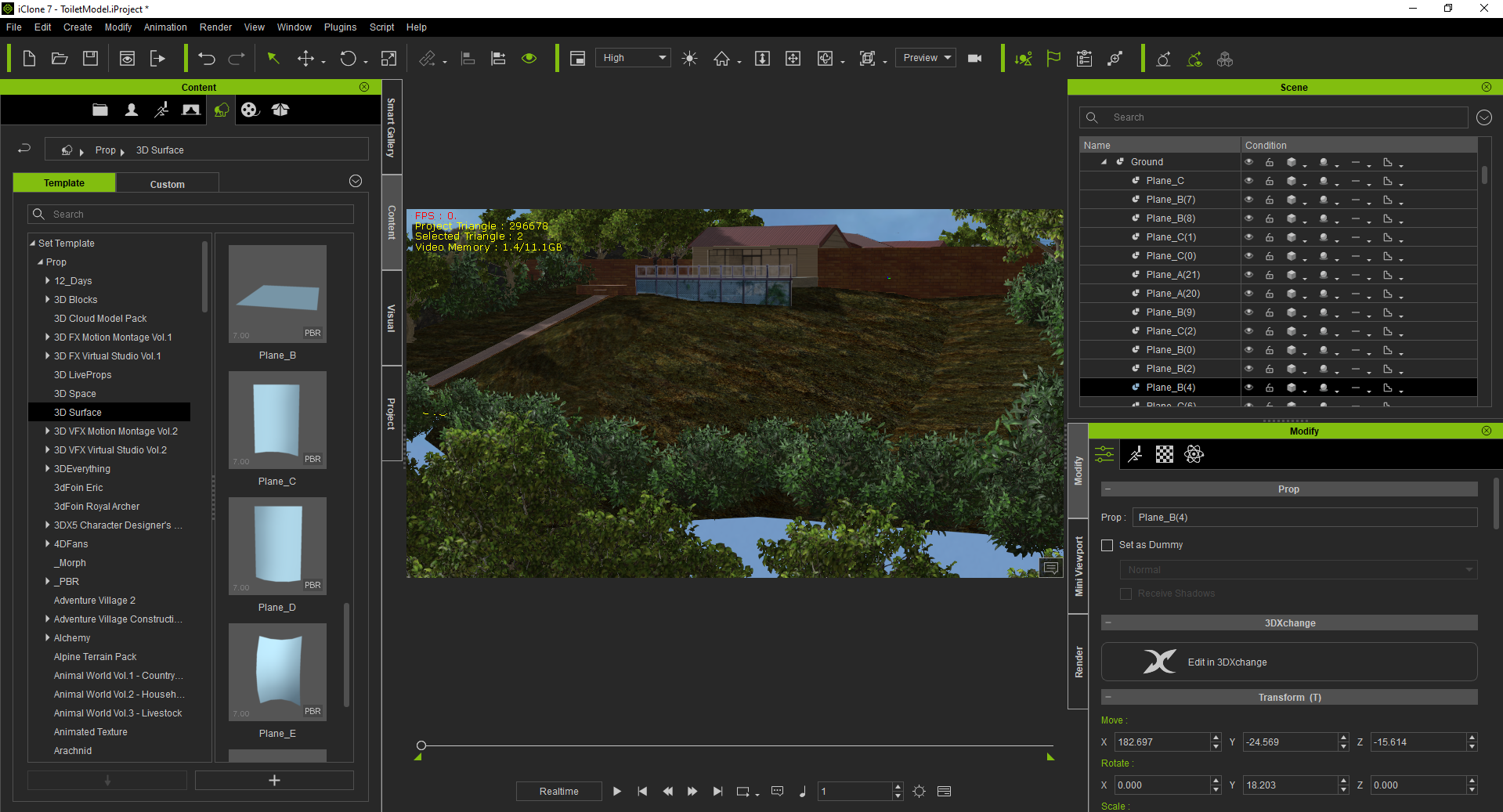This screenshot has height=812, width=1503.
Task: Open the Render menu
Action: coord(215,27)
